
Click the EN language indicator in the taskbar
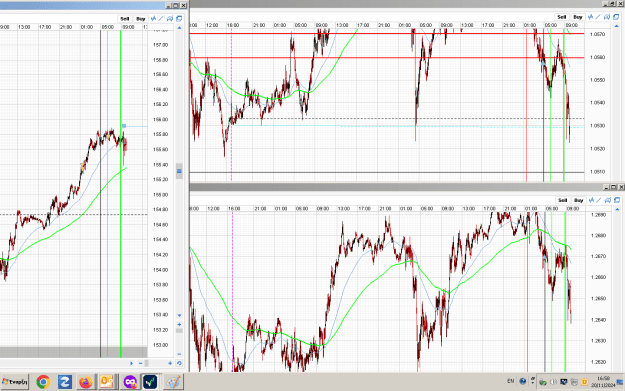point(511,381)
